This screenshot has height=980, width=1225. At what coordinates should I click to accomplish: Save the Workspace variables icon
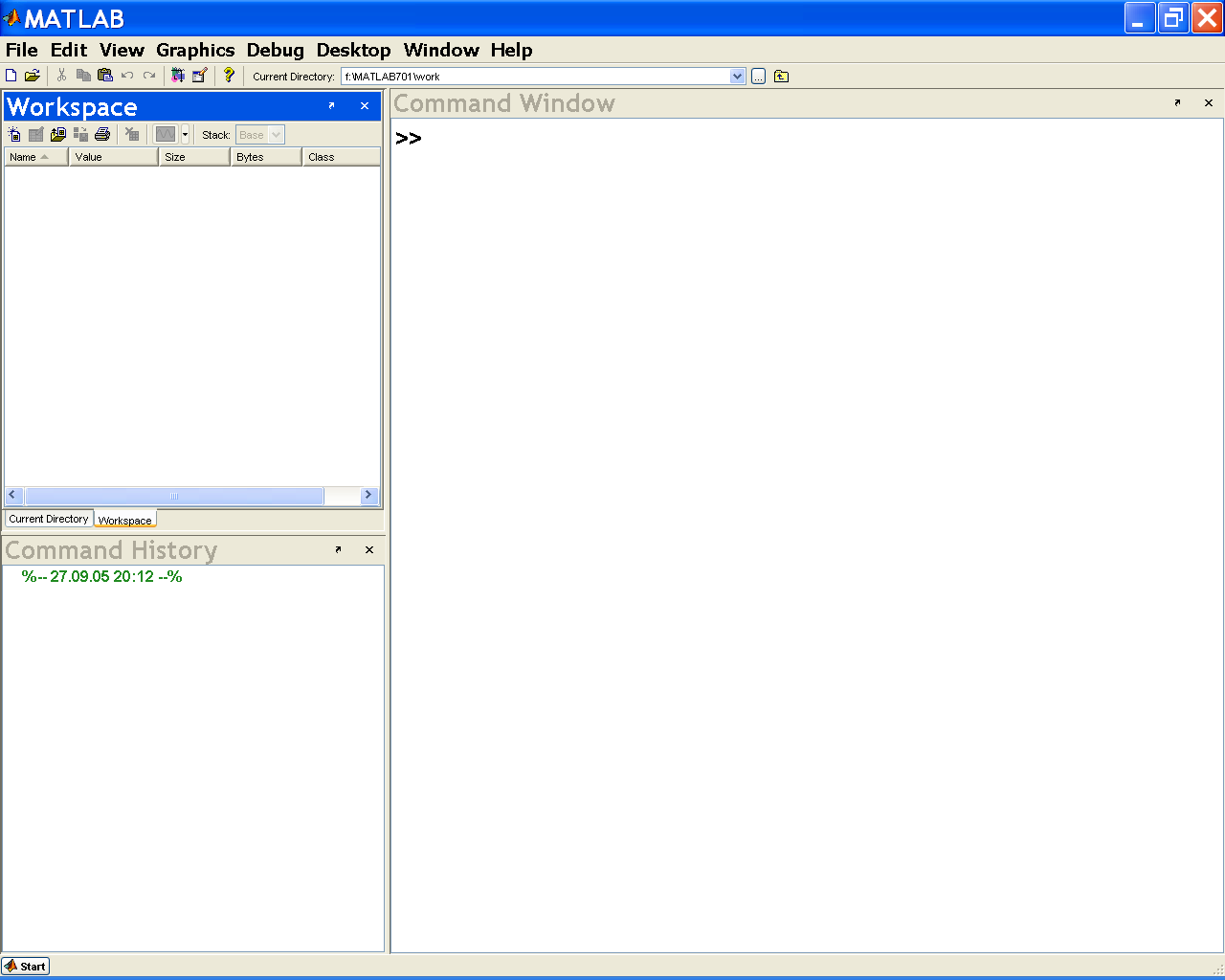[x=80, y=135]
